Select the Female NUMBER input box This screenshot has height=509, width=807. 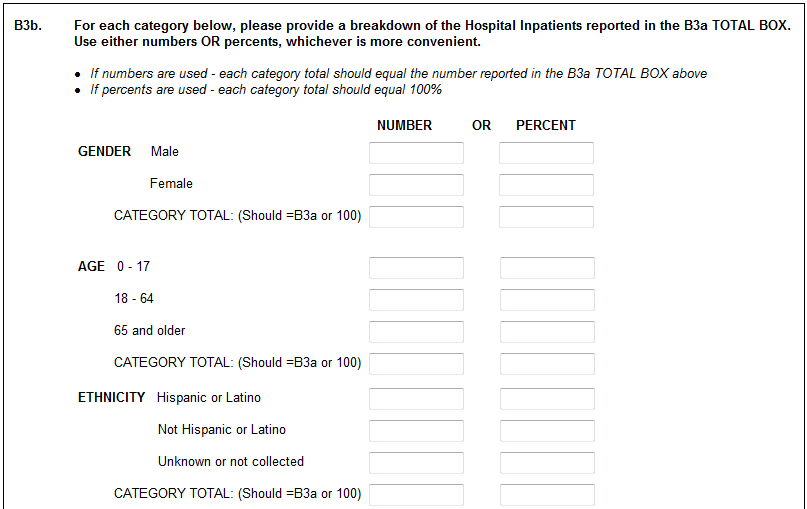(x=416, y=185)
